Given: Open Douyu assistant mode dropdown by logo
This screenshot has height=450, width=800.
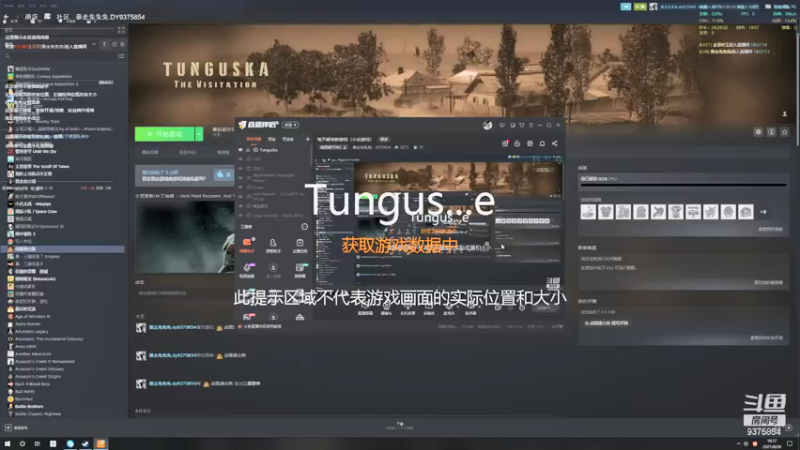Looking at the screenshot, I should 290,125.
